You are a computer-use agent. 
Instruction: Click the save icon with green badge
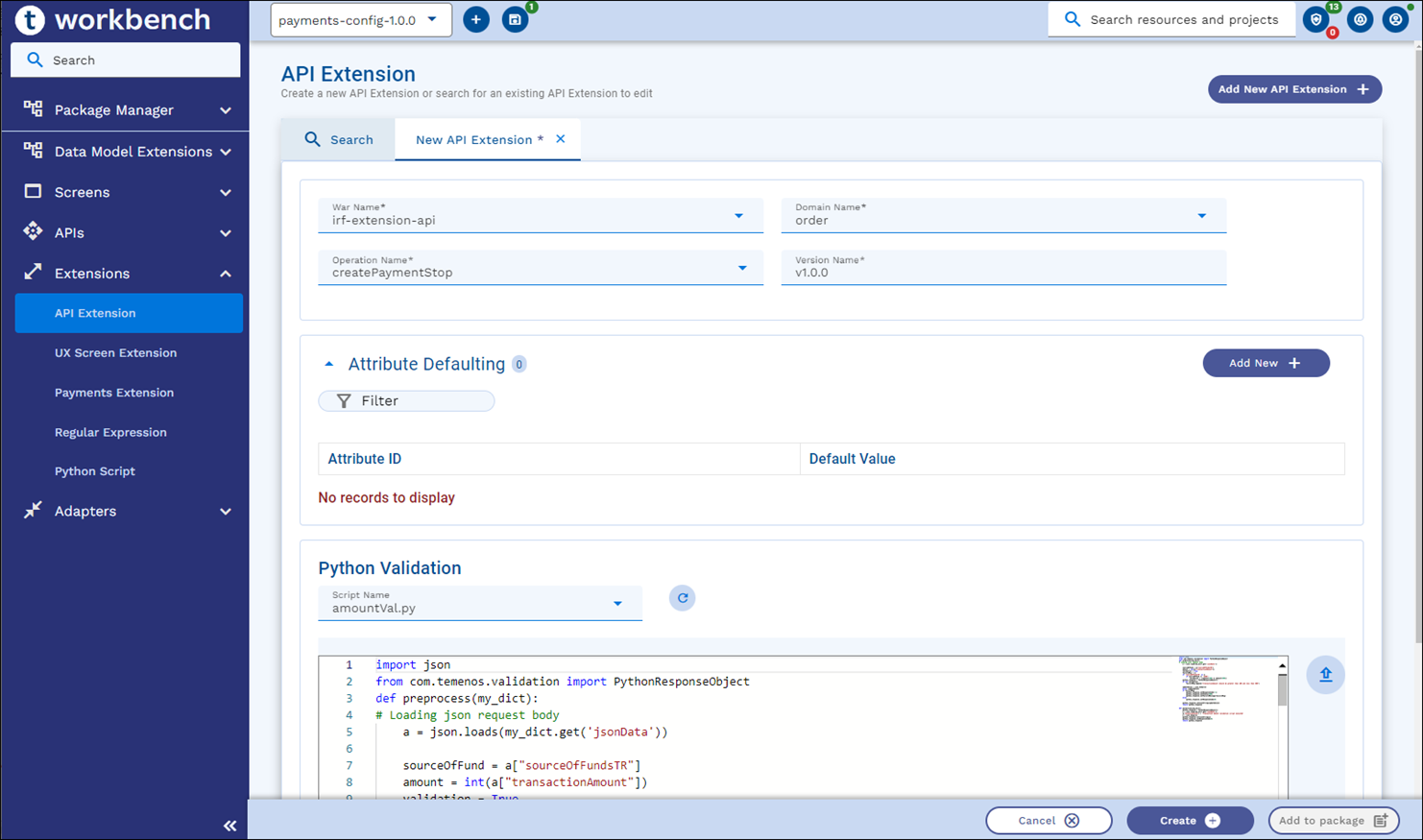pos(516,19)
